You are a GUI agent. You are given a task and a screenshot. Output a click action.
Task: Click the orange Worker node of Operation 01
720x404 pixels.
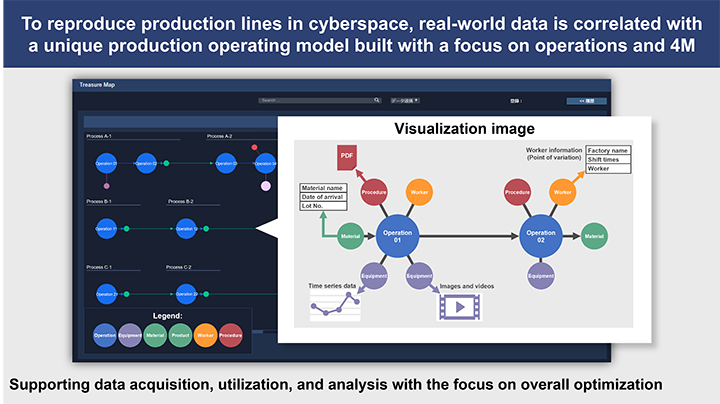coord(419,192)
